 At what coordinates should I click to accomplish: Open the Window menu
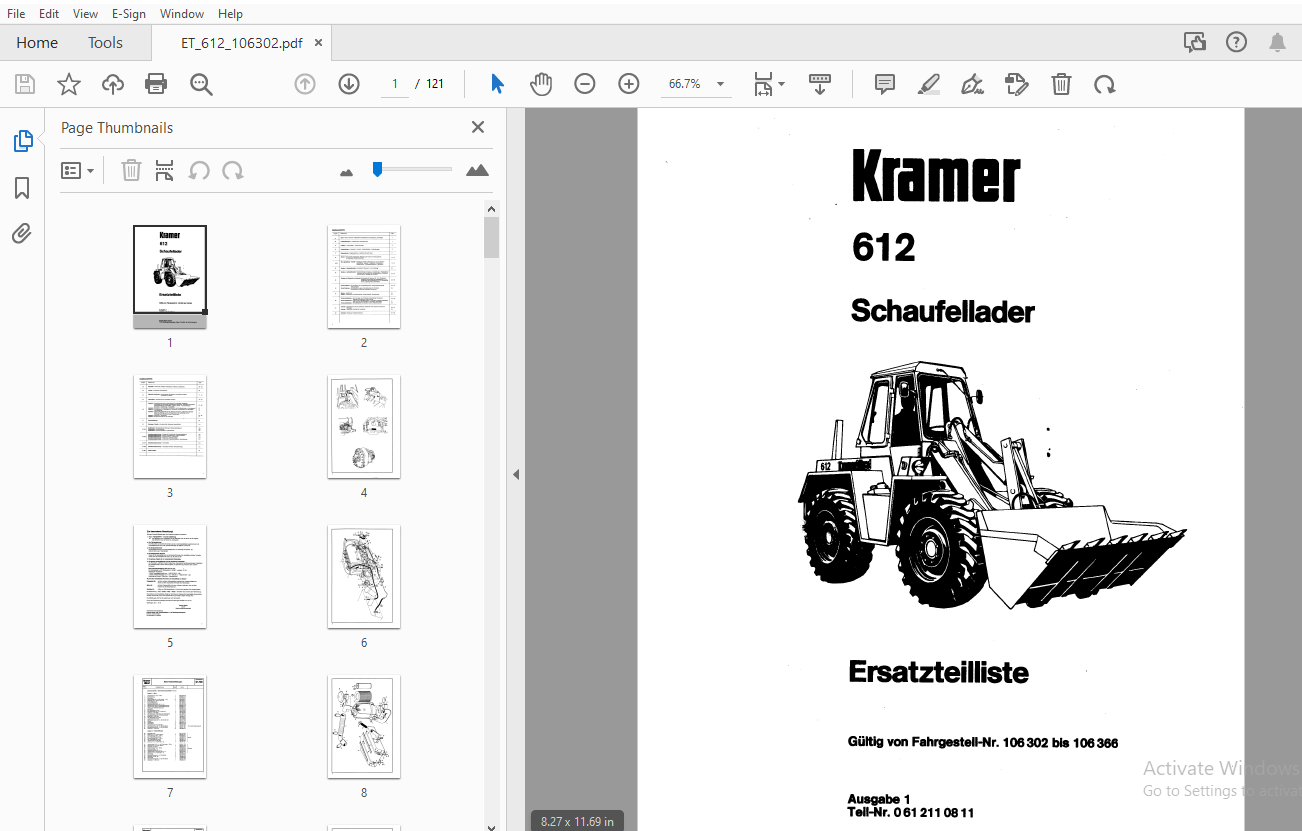[182, 14]
